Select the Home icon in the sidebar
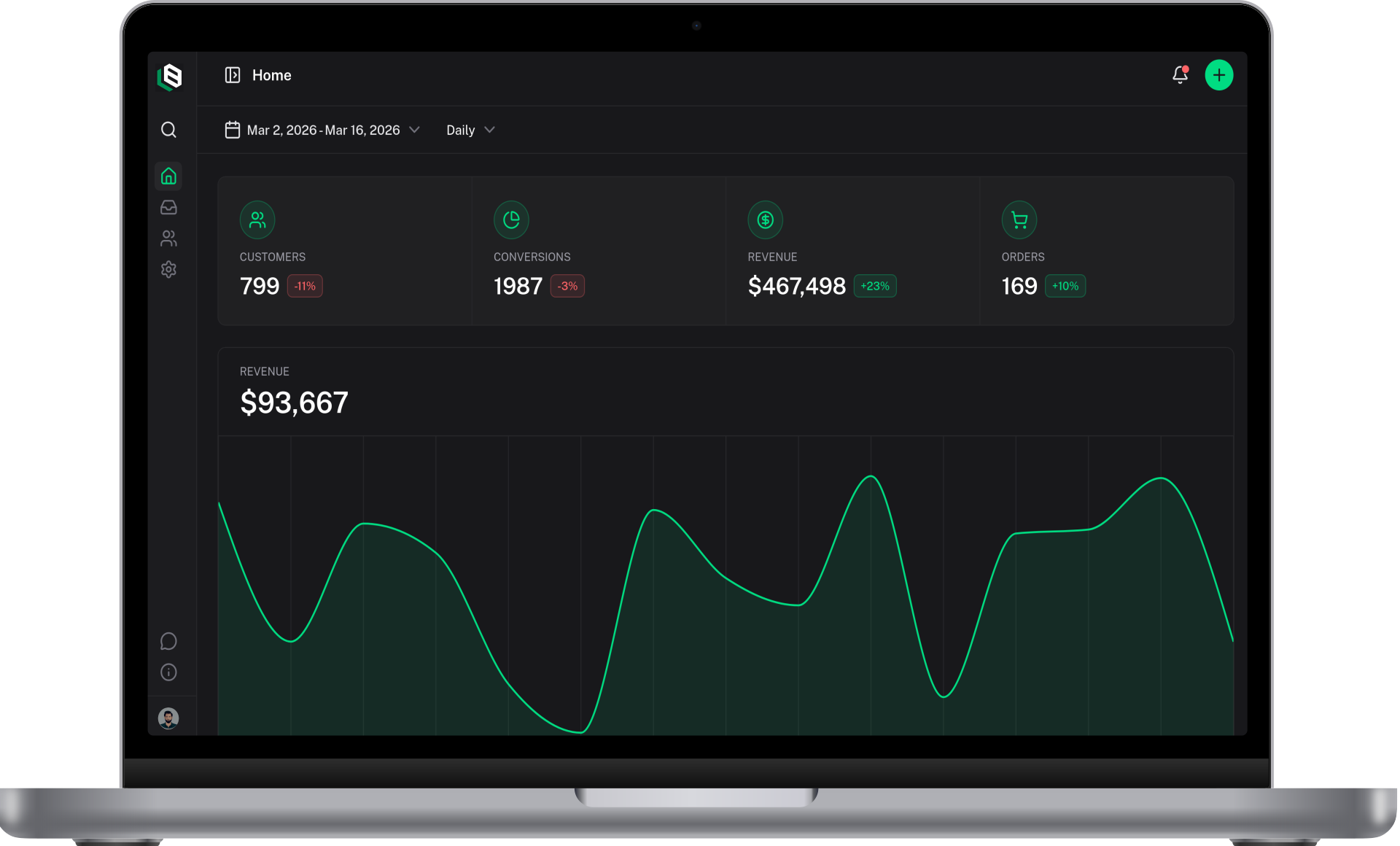The height and width of the screenshot is (846, 1400). click(x=168, y=176)
